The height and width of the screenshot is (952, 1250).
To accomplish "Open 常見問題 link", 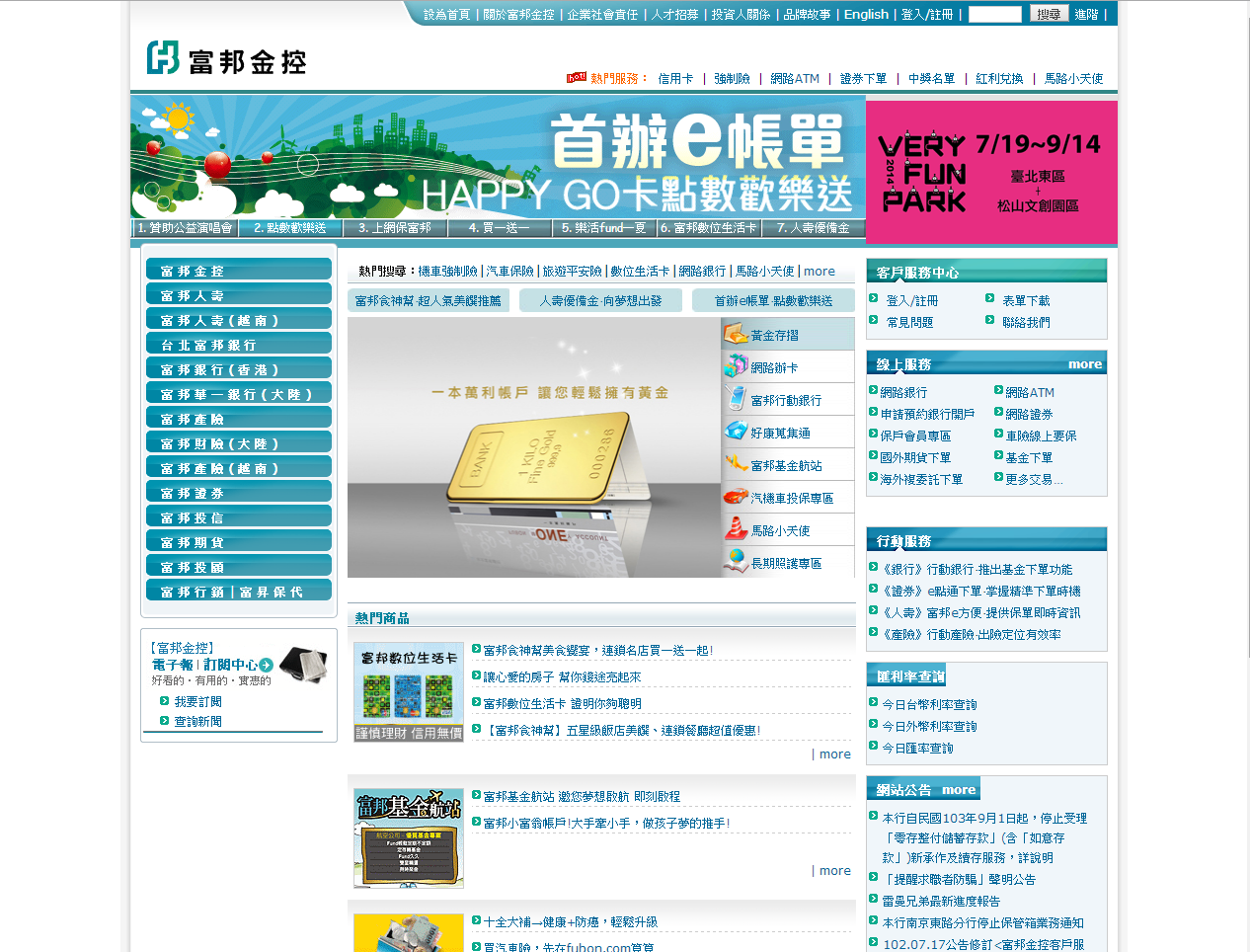I will coord(909,322).
